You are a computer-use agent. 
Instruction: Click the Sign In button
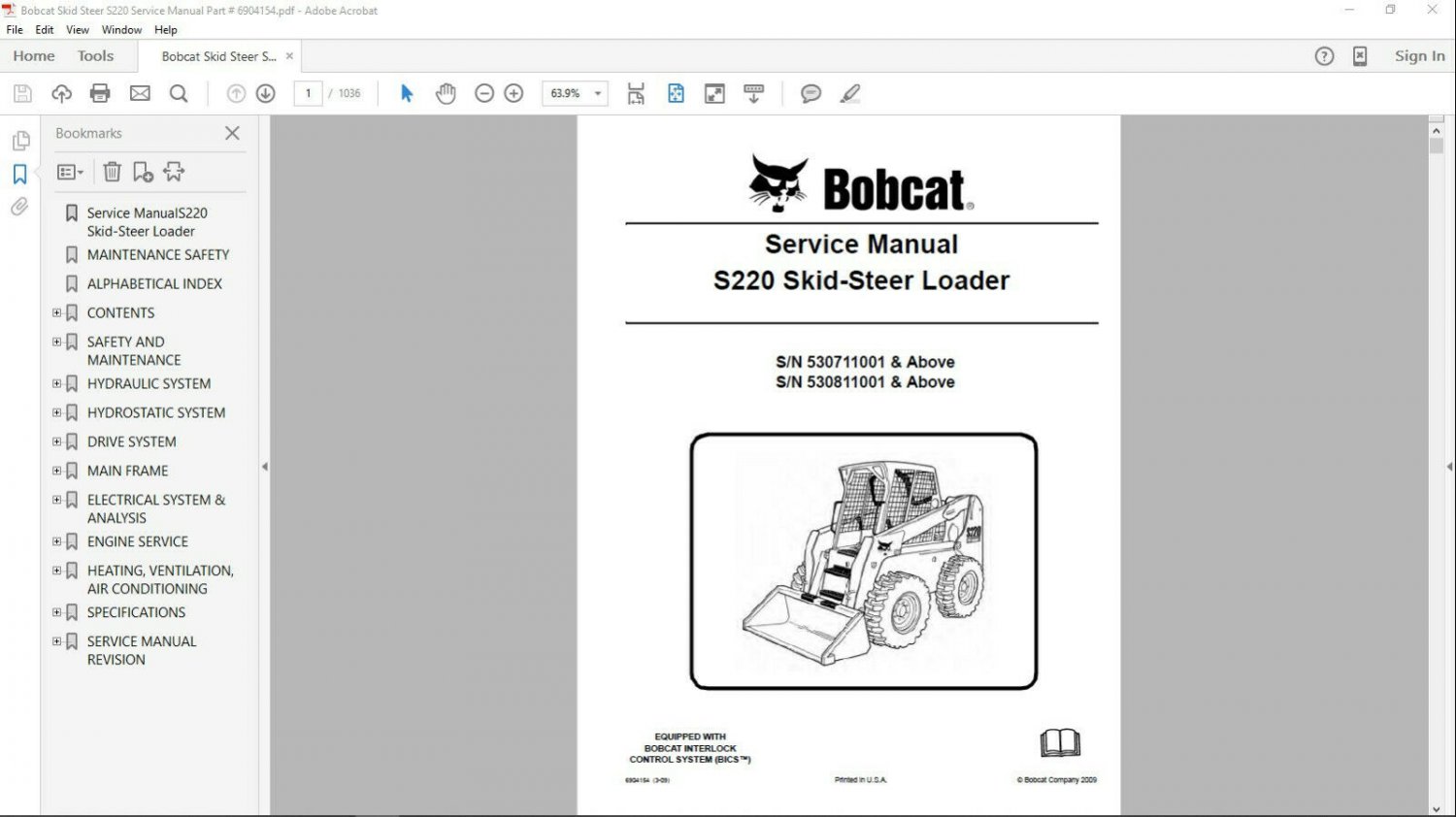tap(1419, 56)
